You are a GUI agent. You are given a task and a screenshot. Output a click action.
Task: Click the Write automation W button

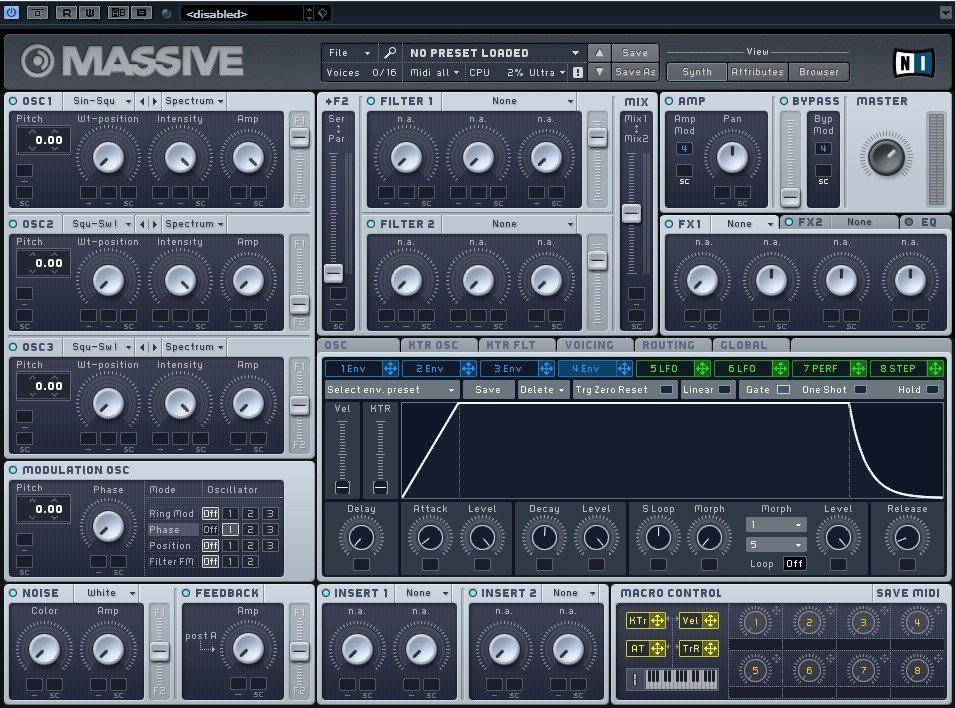point(89,12)
